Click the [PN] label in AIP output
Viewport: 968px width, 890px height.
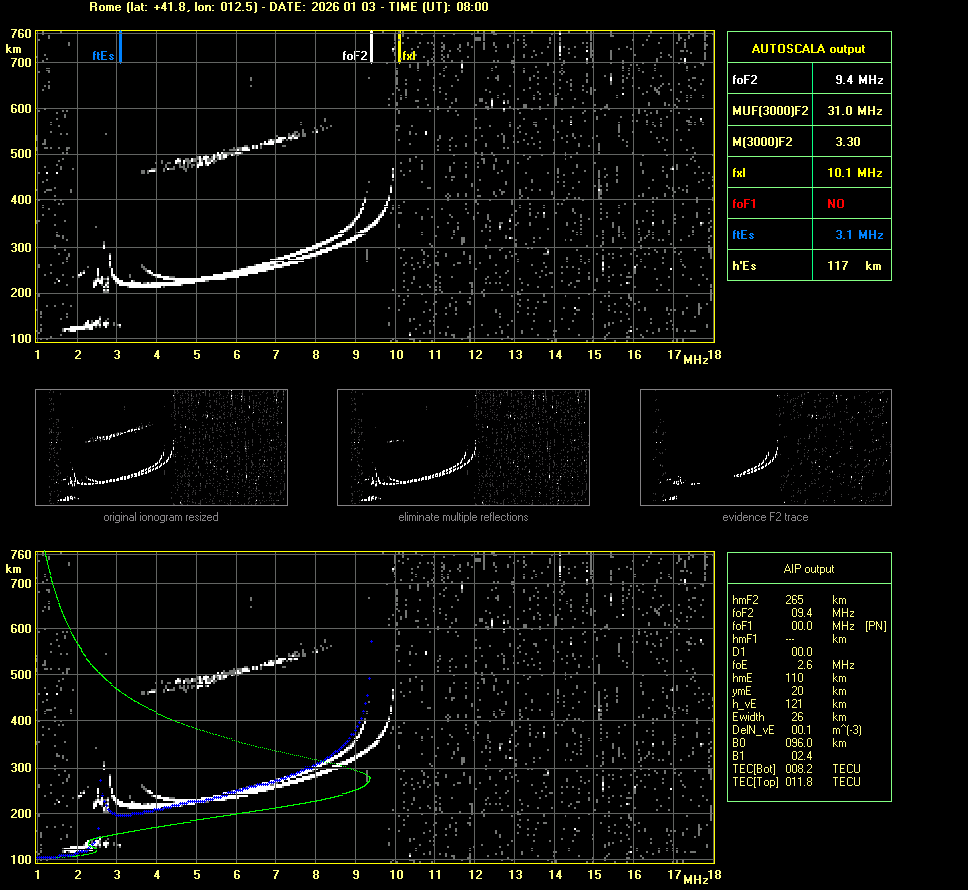(875, 625)
